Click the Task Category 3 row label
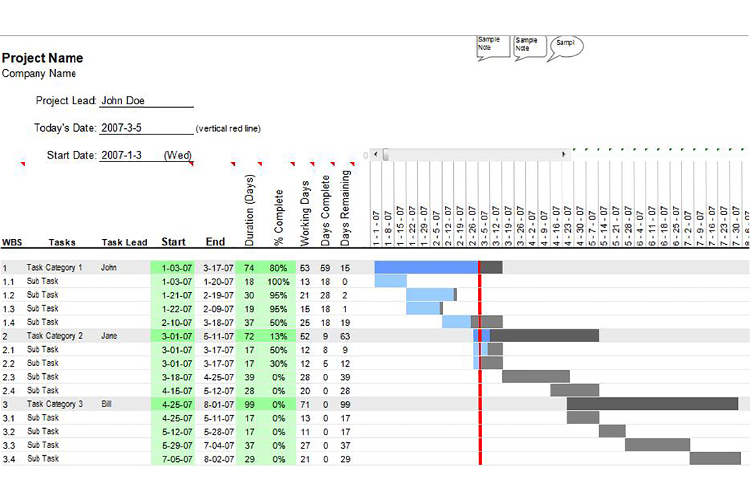Viewport: 750px width, 501px height. point(55,404)
